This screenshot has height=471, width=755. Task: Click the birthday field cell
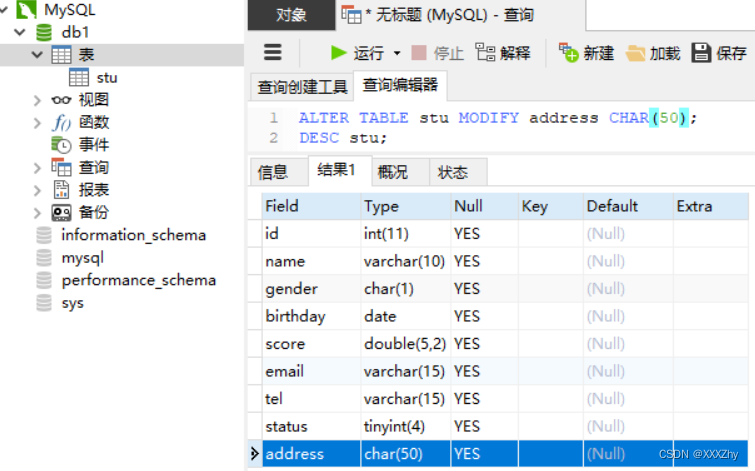click(311, 316)
